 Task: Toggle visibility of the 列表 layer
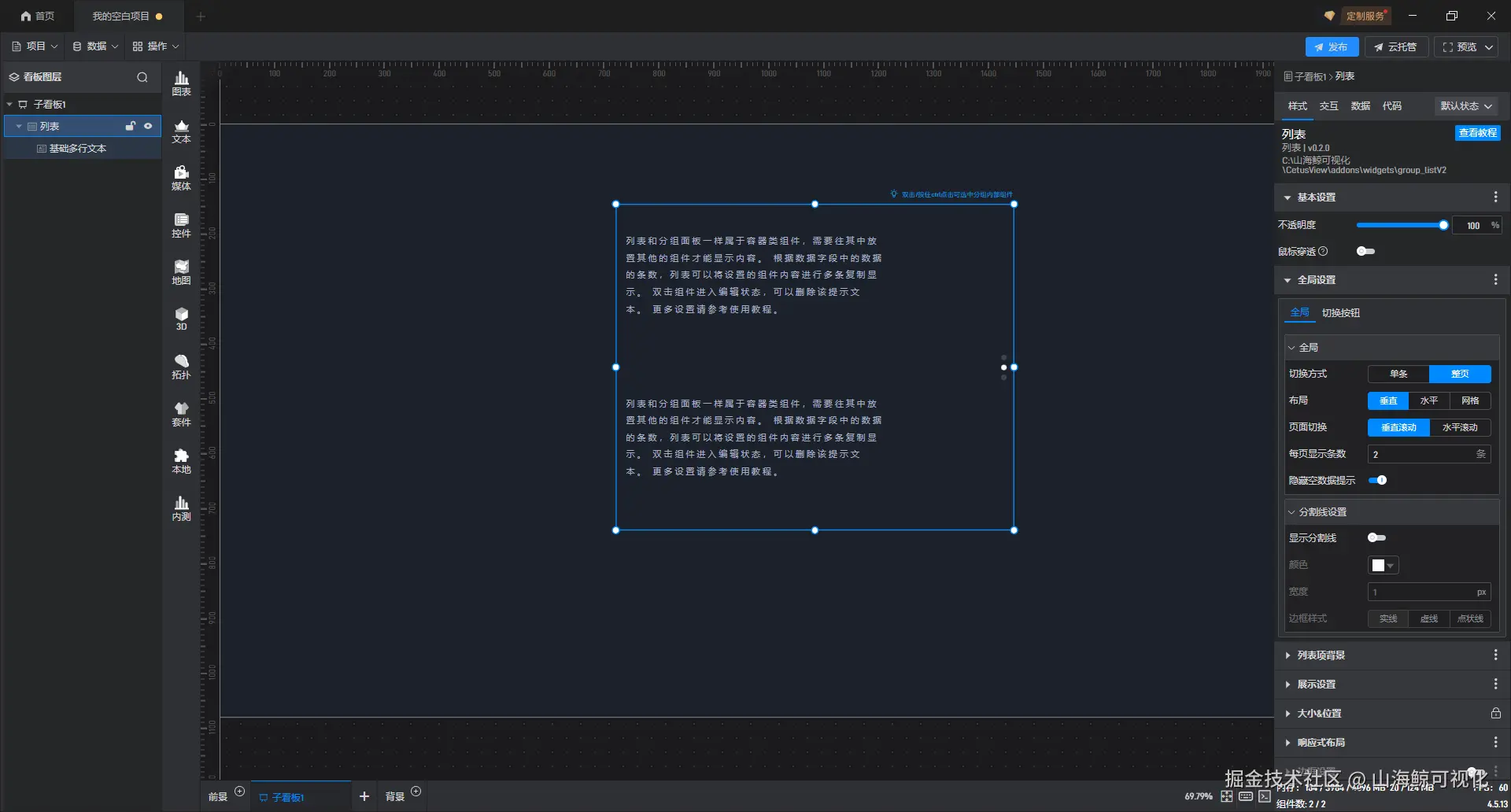coord(148,126)
